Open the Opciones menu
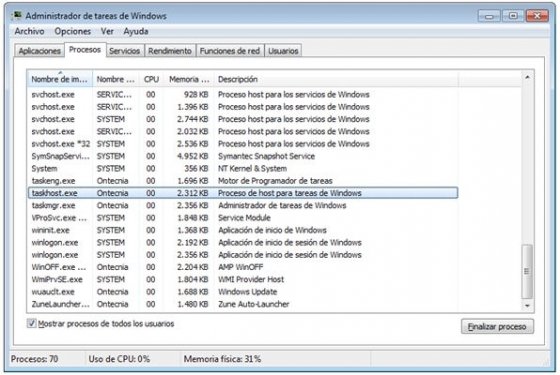Viewport: 560px width, 375px height. click(72, 31)
